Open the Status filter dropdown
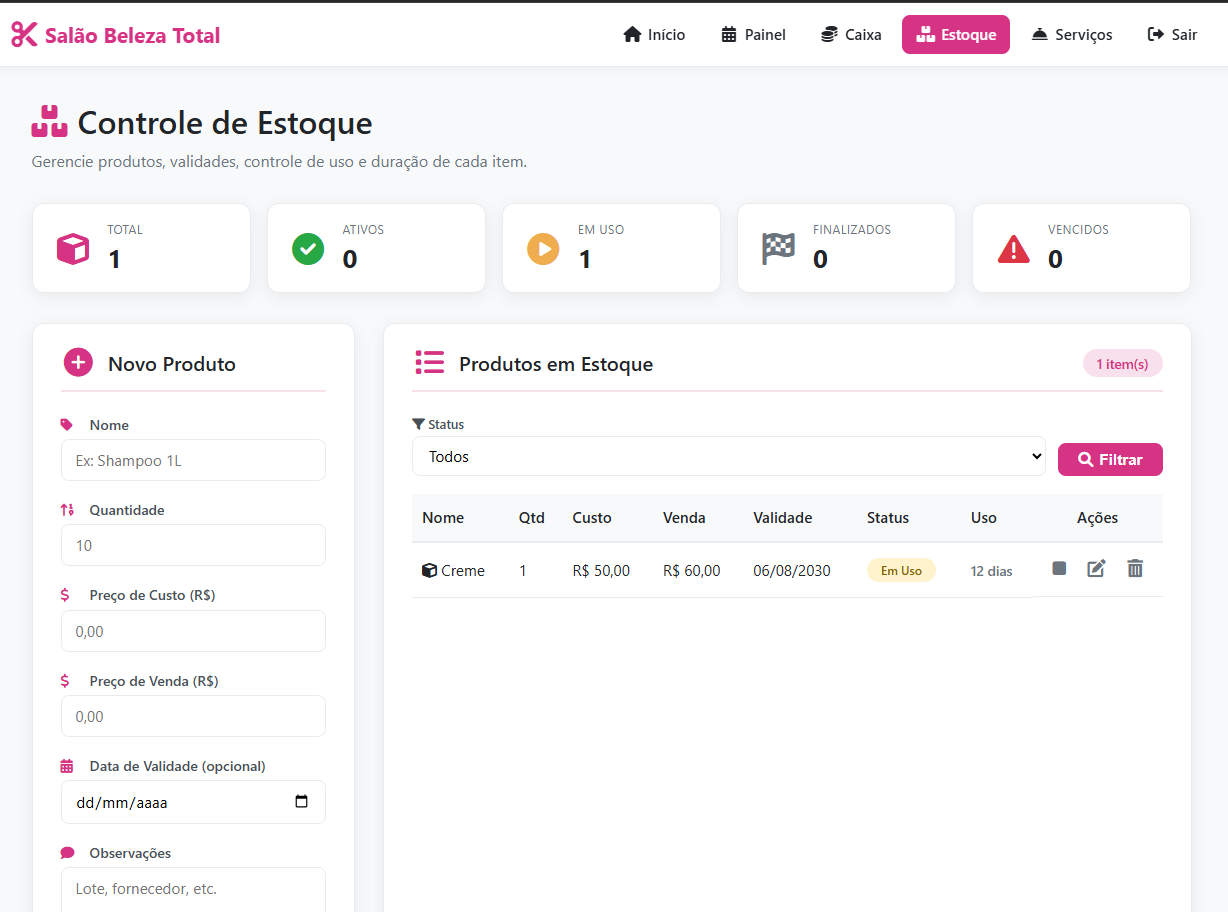The height and width of the screenshot is (912, 1228). coord(729,456)
